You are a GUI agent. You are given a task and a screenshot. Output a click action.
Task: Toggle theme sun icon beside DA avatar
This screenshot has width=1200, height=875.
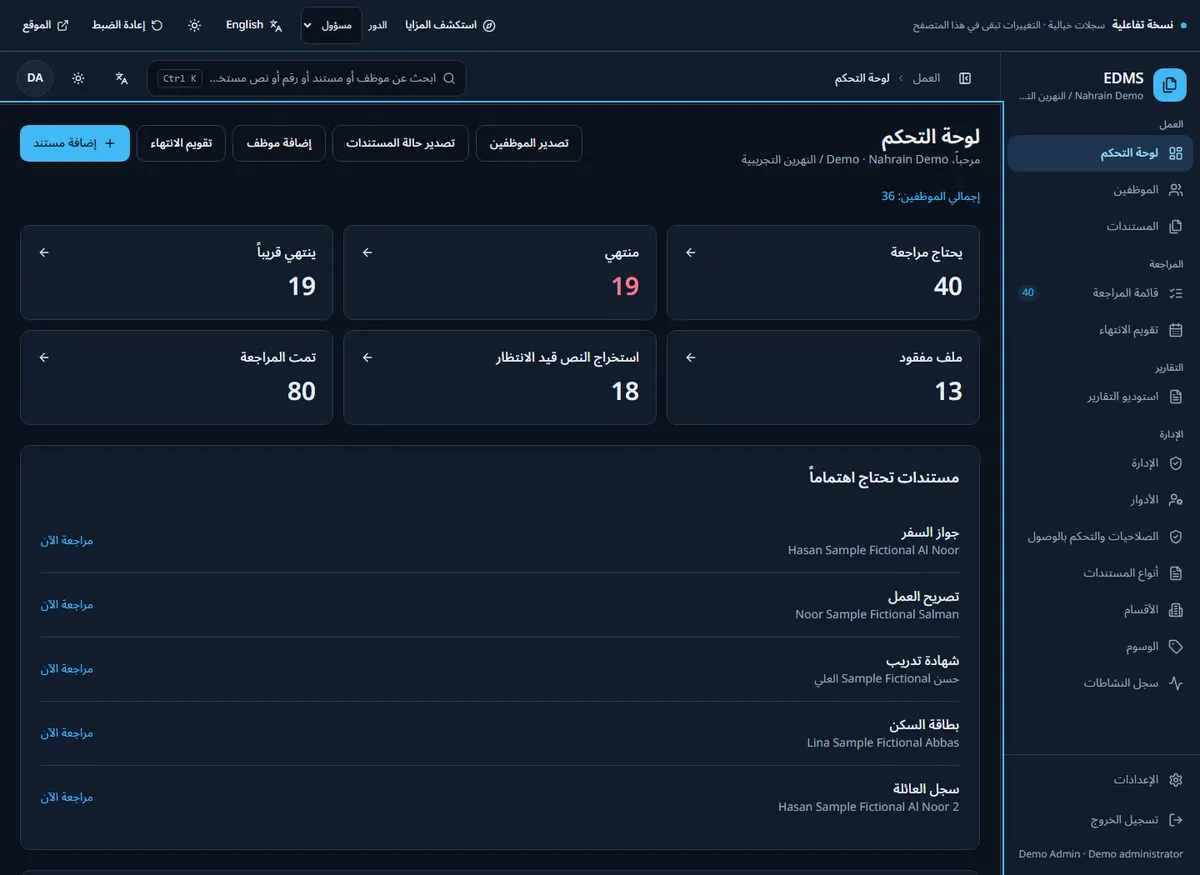tap(78, 78)
